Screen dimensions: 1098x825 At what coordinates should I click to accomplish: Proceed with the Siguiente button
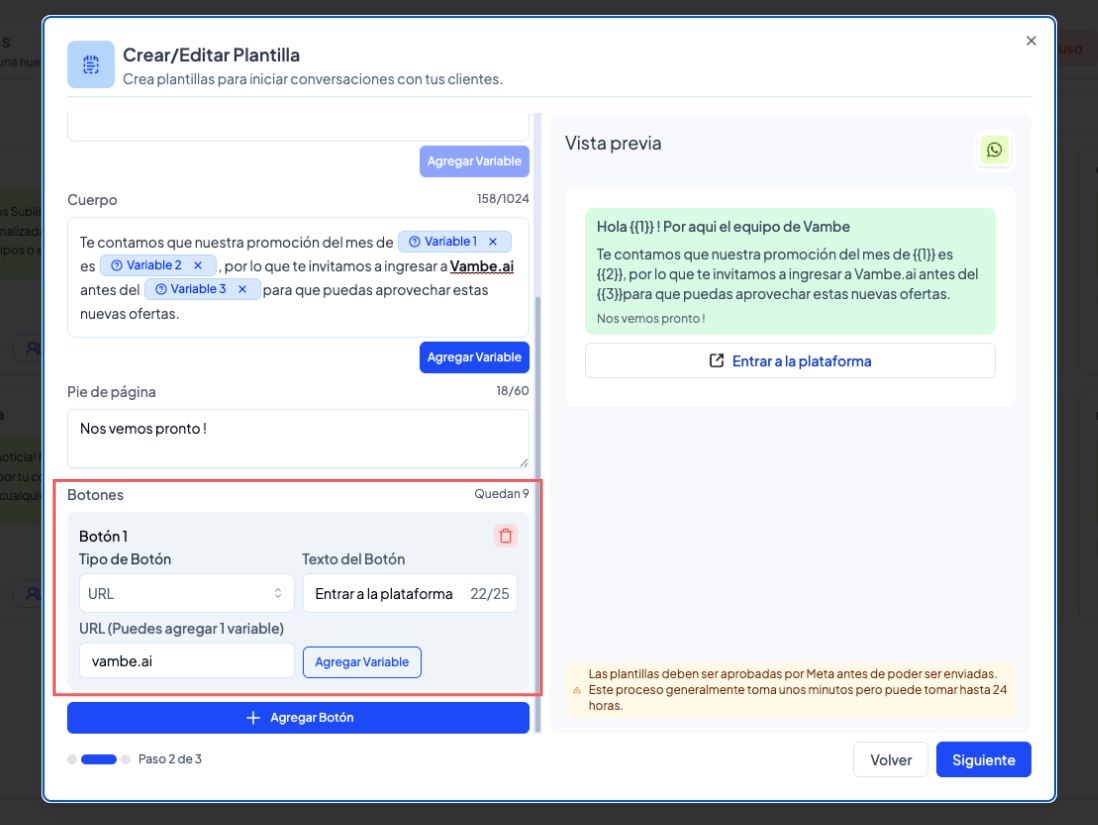pyautogui.click(x=983, y=760)
